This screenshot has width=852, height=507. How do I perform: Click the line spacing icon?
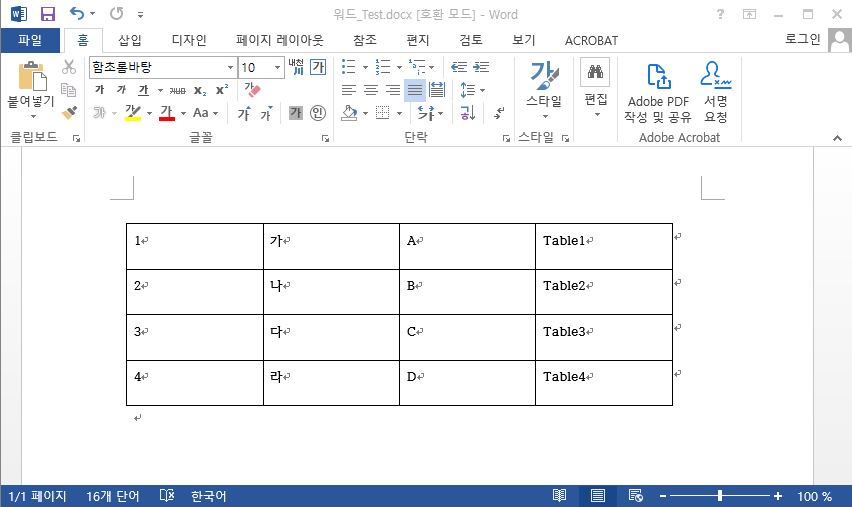467,90
